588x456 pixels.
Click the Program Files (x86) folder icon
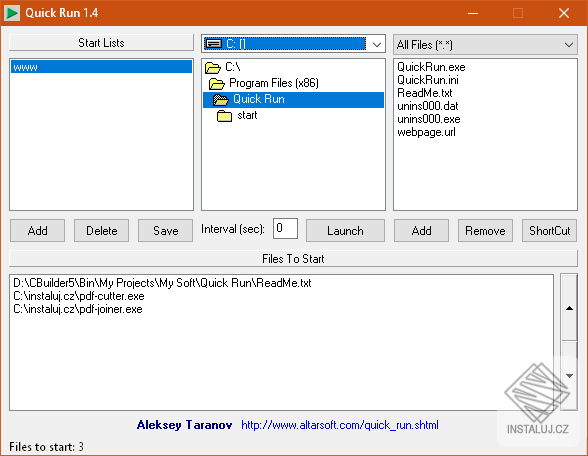pyautogui.click(x=217, y=83)
